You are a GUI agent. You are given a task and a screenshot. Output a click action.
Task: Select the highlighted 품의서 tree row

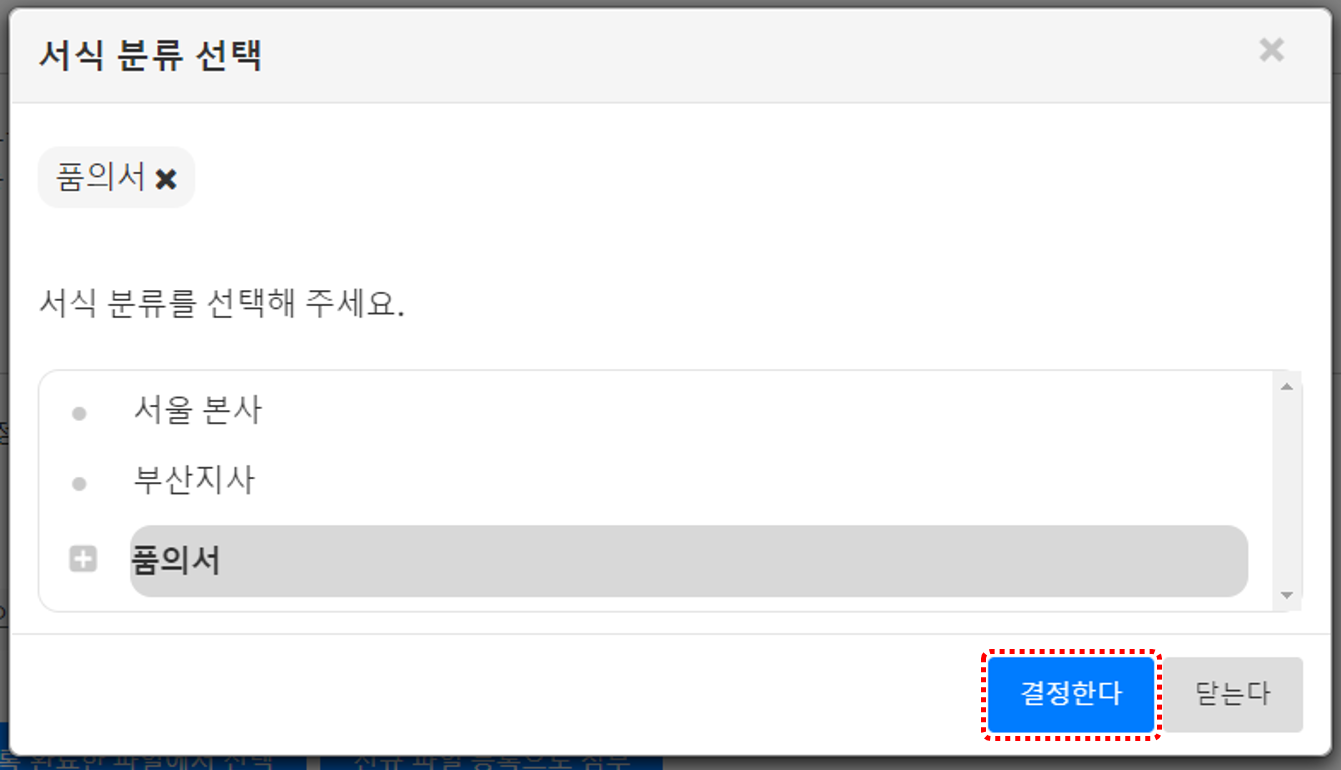(689, 561)
